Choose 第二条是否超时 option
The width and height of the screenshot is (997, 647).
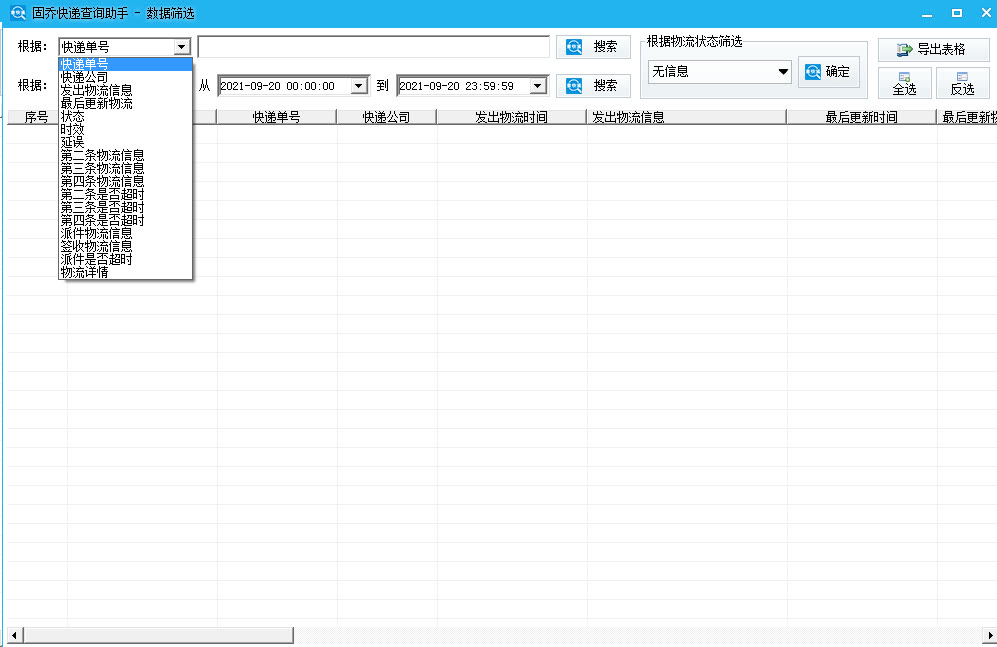click(125, 194)
